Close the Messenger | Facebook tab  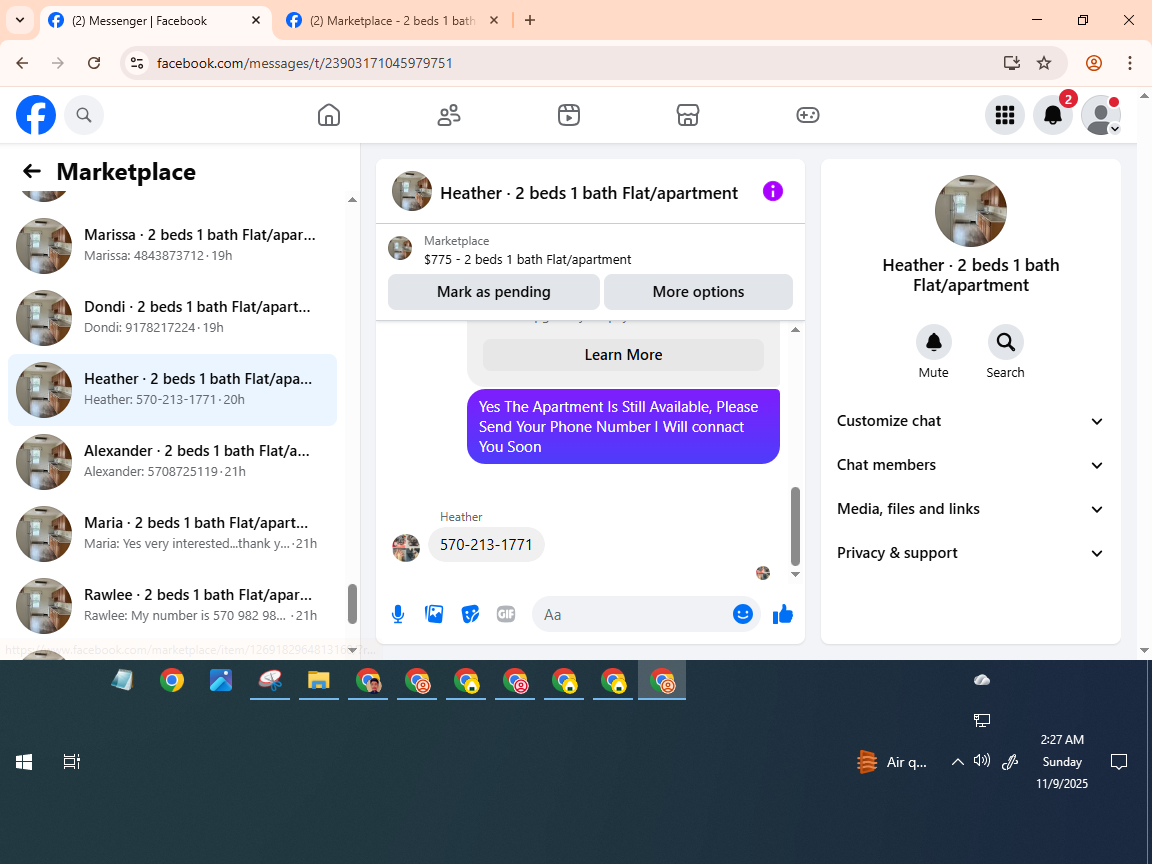[256, 21]
